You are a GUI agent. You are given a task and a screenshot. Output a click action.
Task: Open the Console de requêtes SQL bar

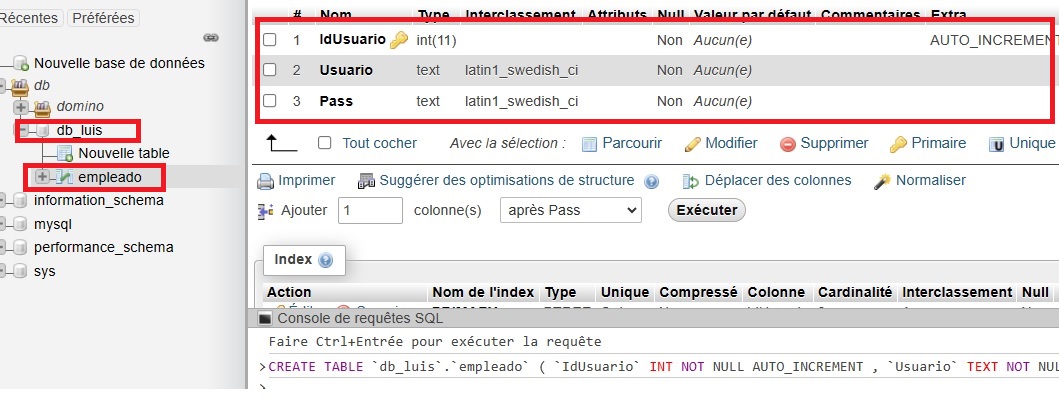[653, 319]
